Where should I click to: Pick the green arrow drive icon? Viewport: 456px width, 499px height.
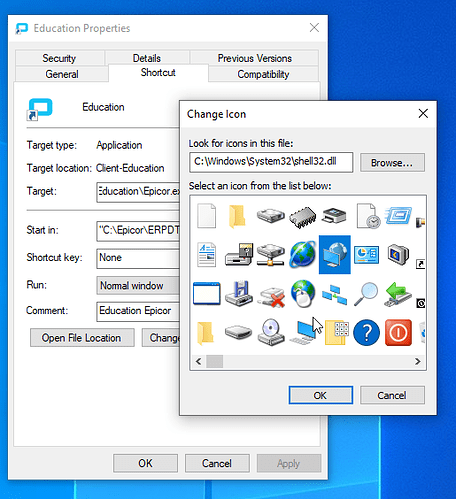(398, 294)
